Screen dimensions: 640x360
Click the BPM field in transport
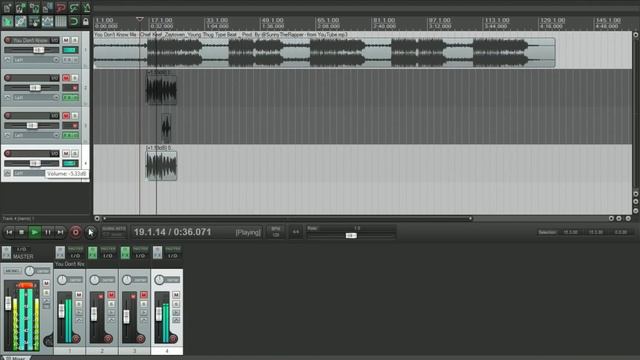(276, 232)
